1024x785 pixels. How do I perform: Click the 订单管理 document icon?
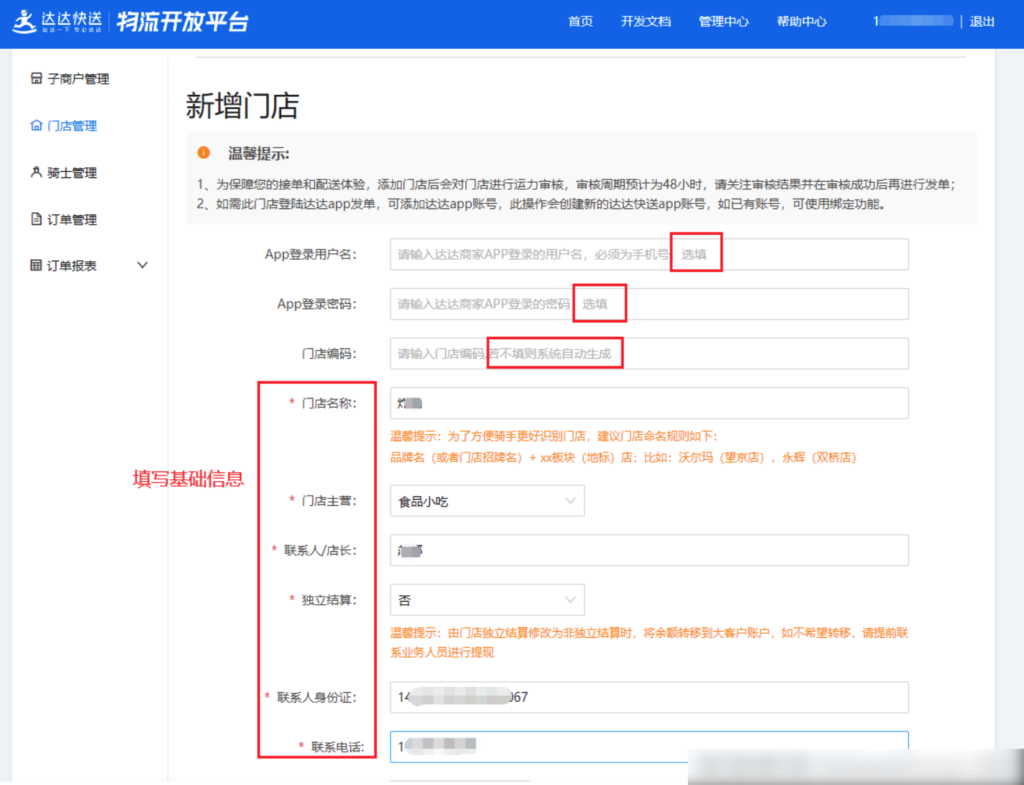pyautogui.click(x=37, y=219)
